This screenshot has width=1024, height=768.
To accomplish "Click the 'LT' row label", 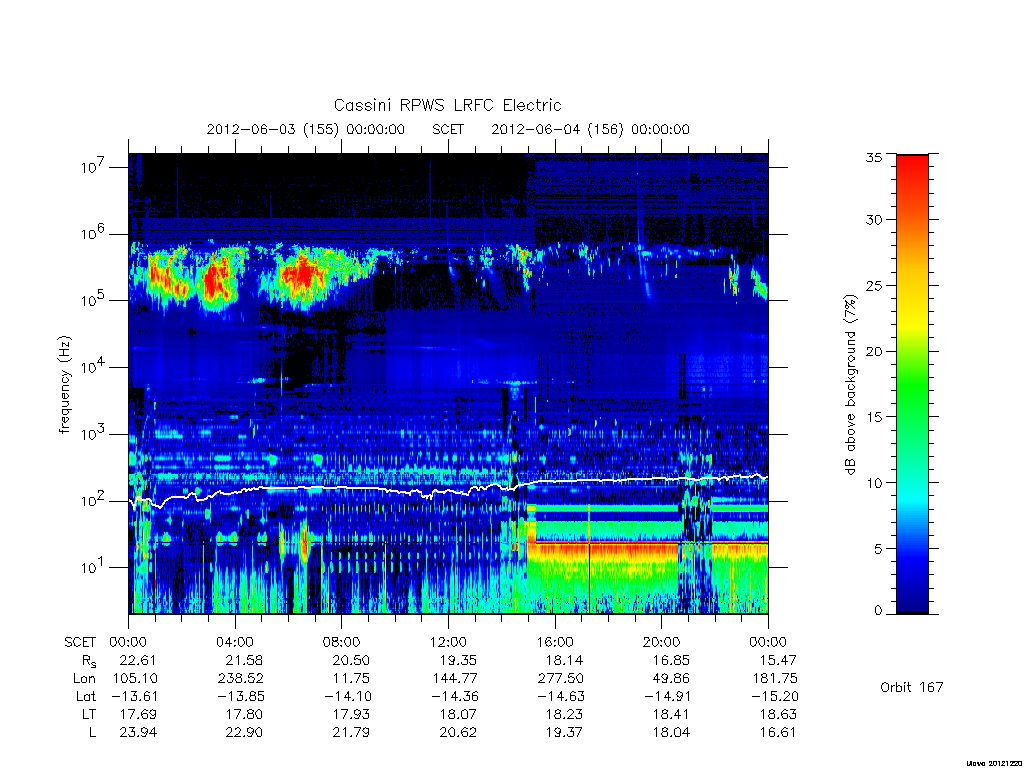I will pos(89,714).
